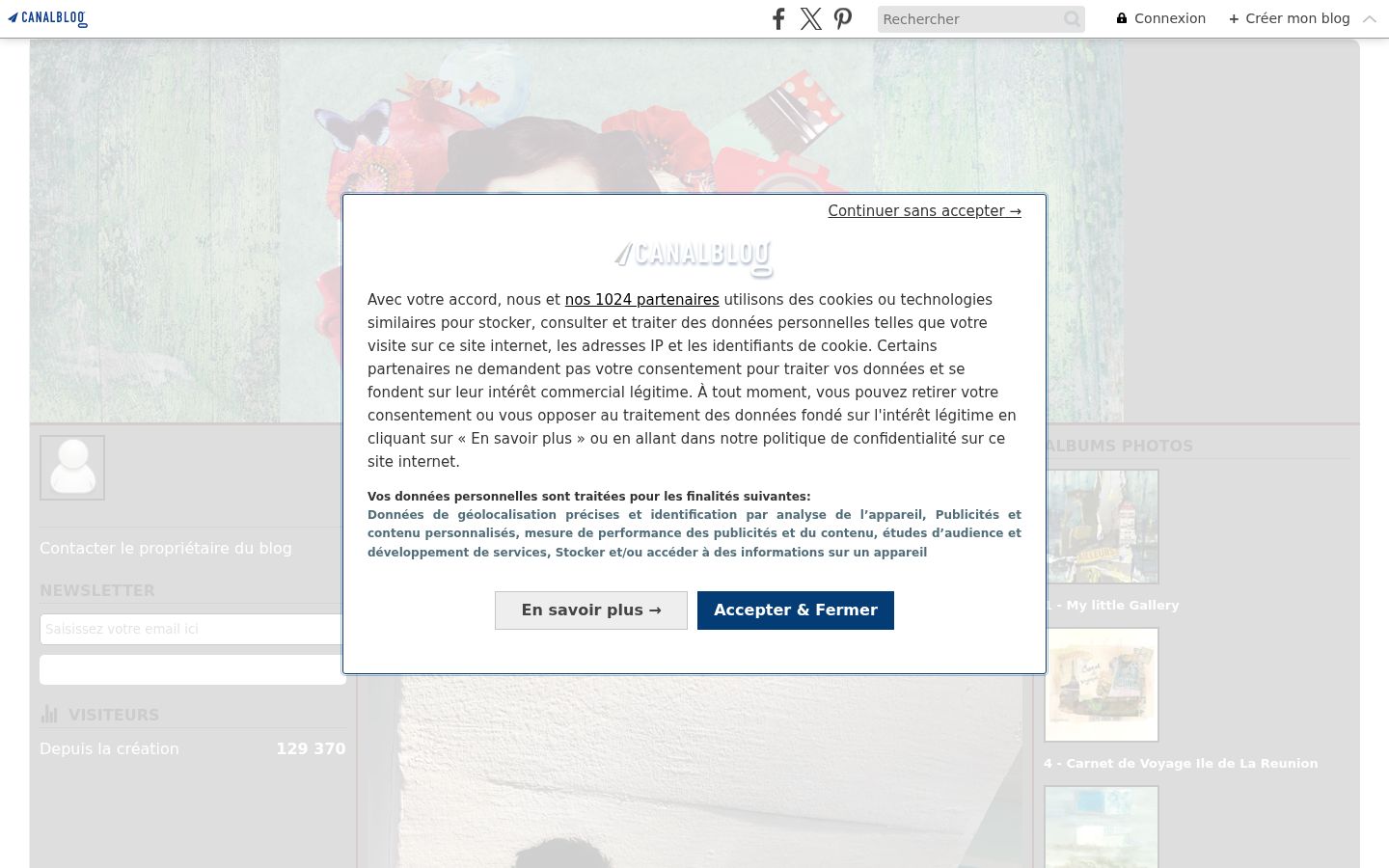
Task: Focus the newsletter email input field
Action: tap(193, 629)
